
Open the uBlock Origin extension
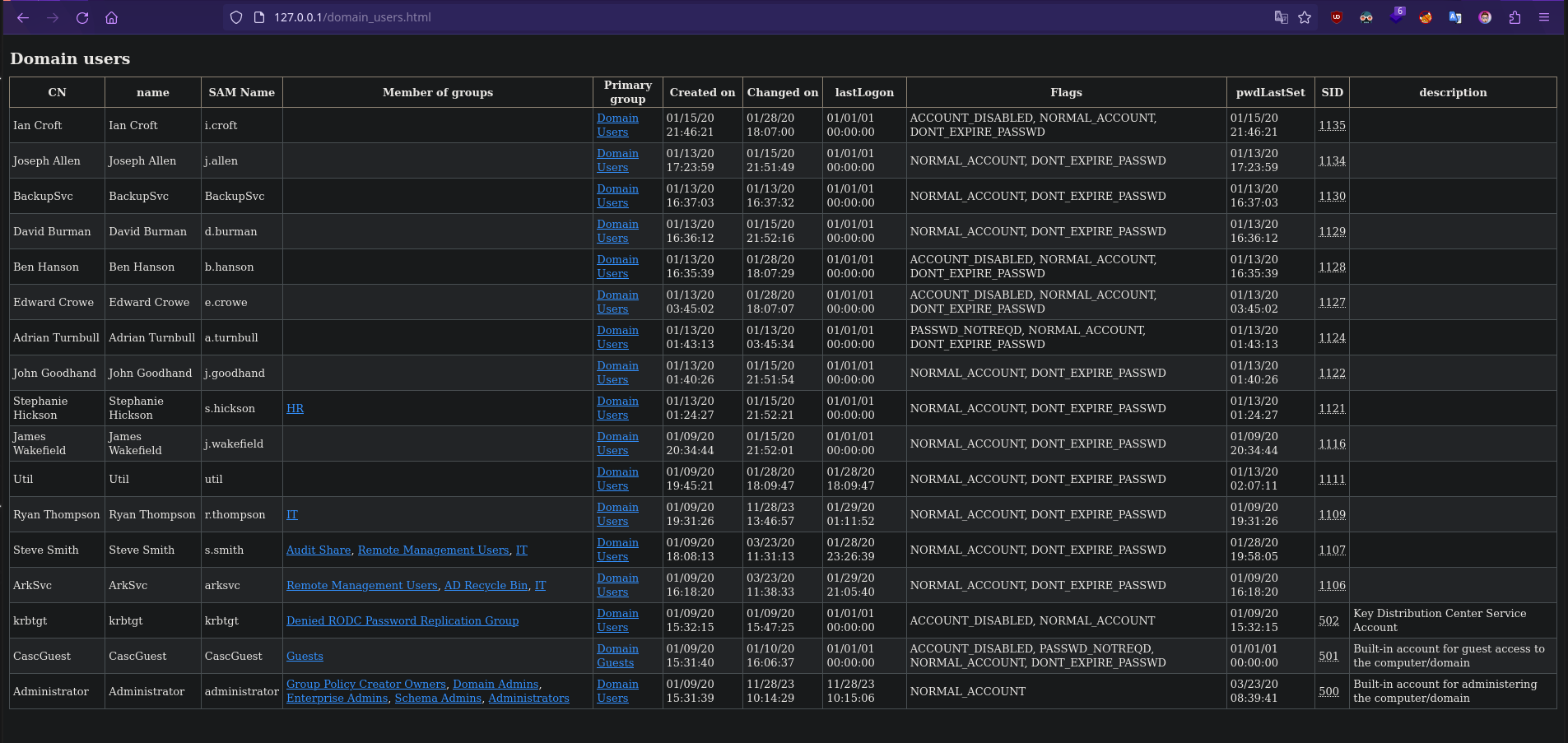[1337, 17]
